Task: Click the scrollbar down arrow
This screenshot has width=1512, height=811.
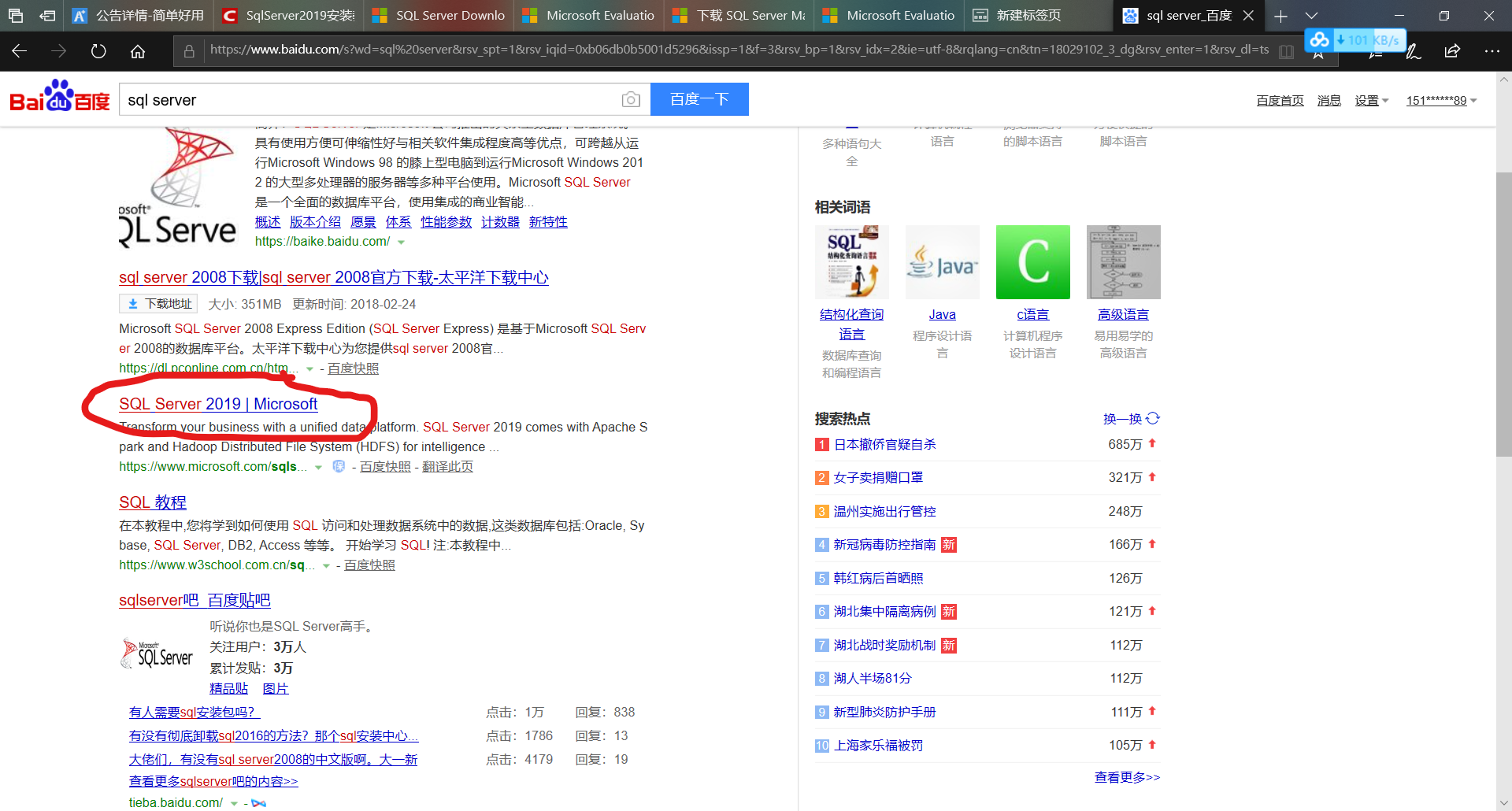Action: (1503, 802)
